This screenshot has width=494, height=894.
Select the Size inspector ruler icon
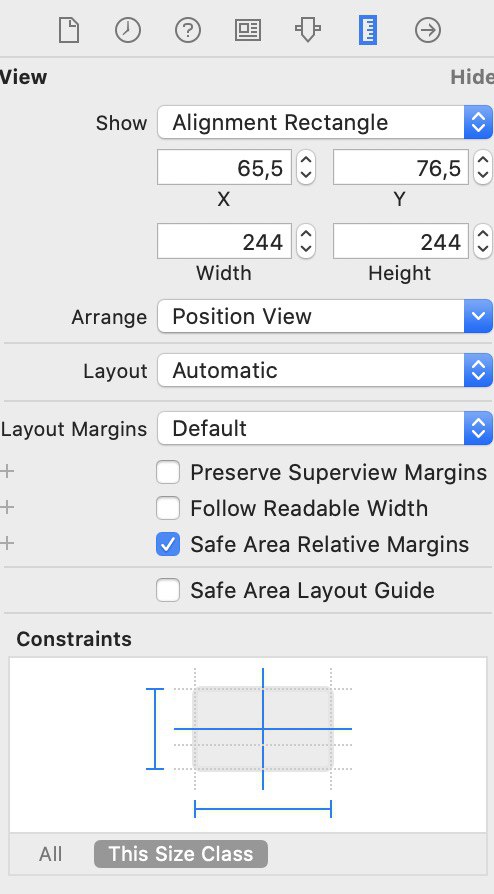pos(368,30)
